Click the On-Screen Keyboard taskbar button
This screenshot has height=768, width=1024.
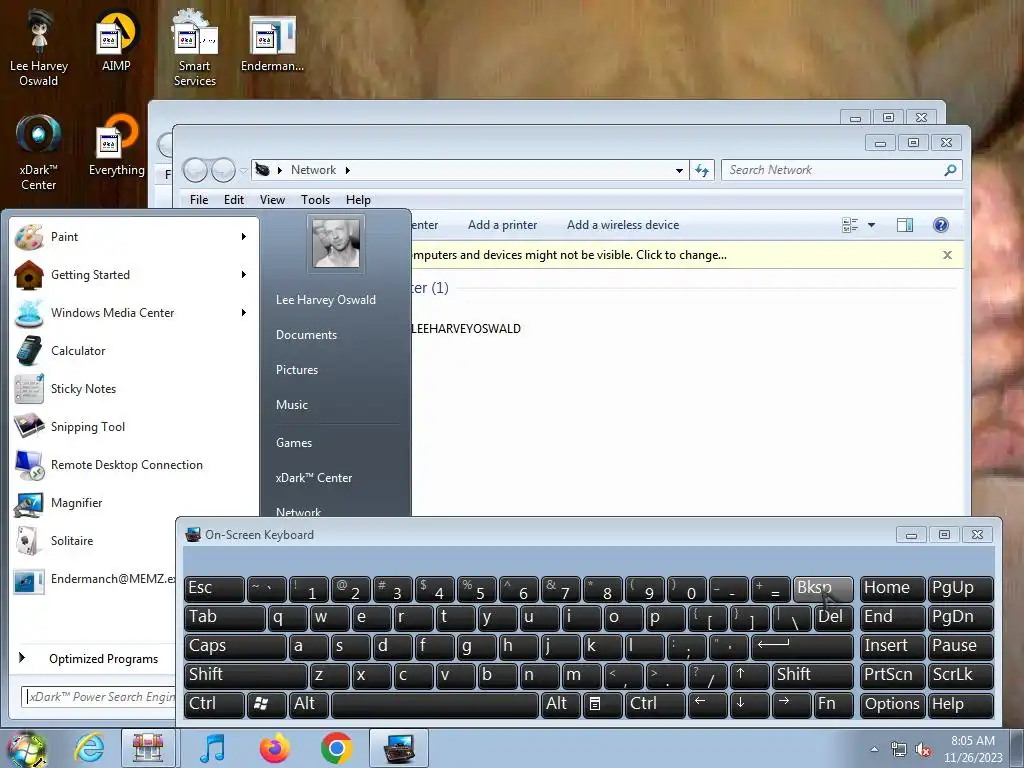coord(399,748)
